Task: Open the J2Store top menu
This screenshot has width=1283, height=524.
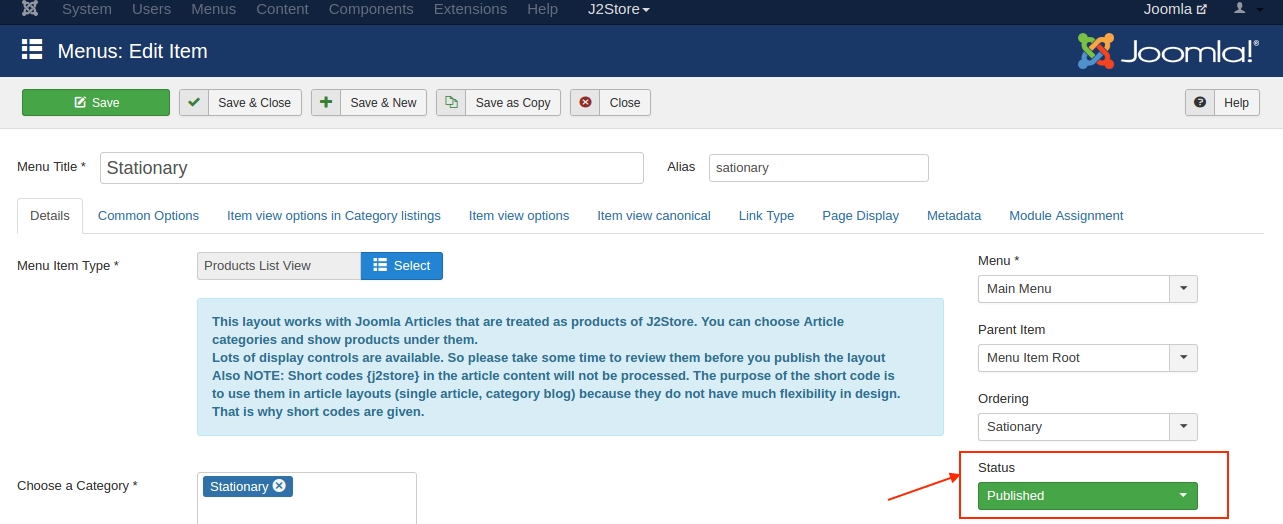Action: 618,9
